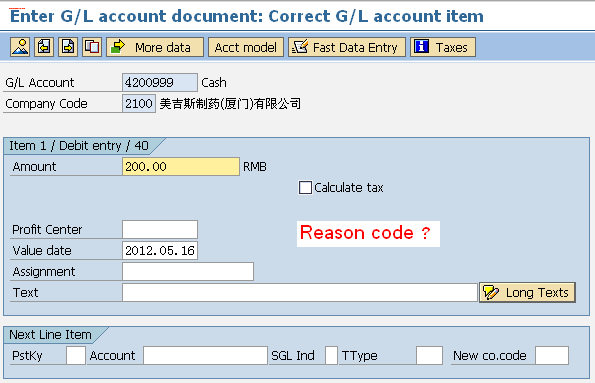The image size is (595, 383).
Task: Click the Text input field
Action: pos(300,292)
